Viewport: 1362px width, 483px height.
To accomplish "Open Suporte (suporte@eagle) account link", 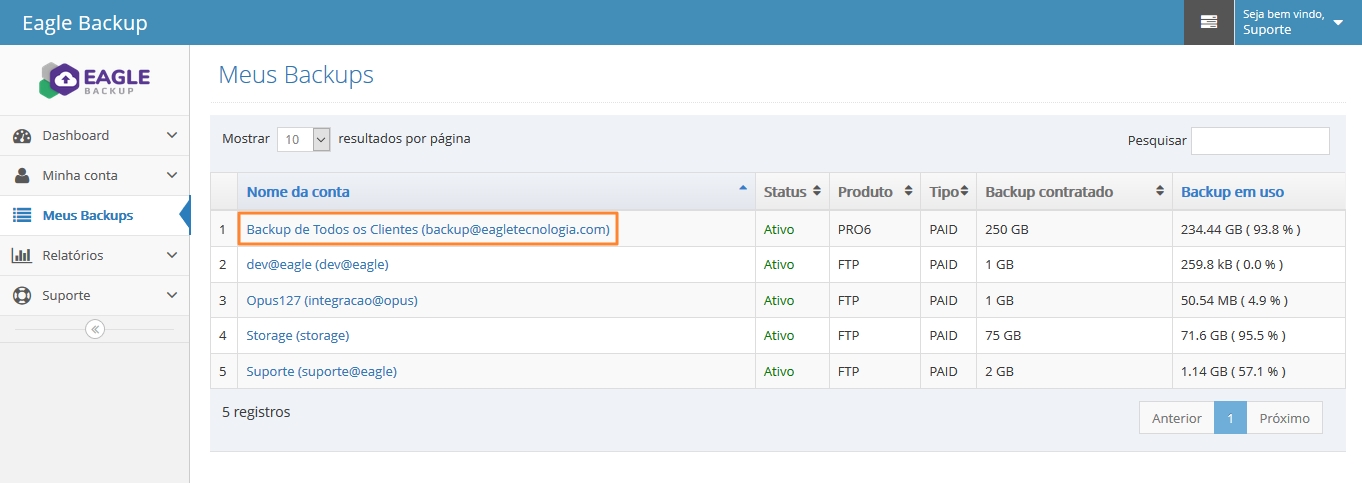I will (x=322, y=372).
